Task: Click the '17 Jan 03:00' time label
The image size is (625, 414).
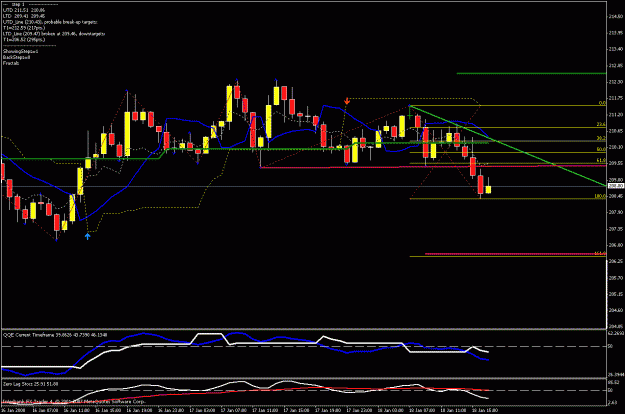Action: point(202,410)
